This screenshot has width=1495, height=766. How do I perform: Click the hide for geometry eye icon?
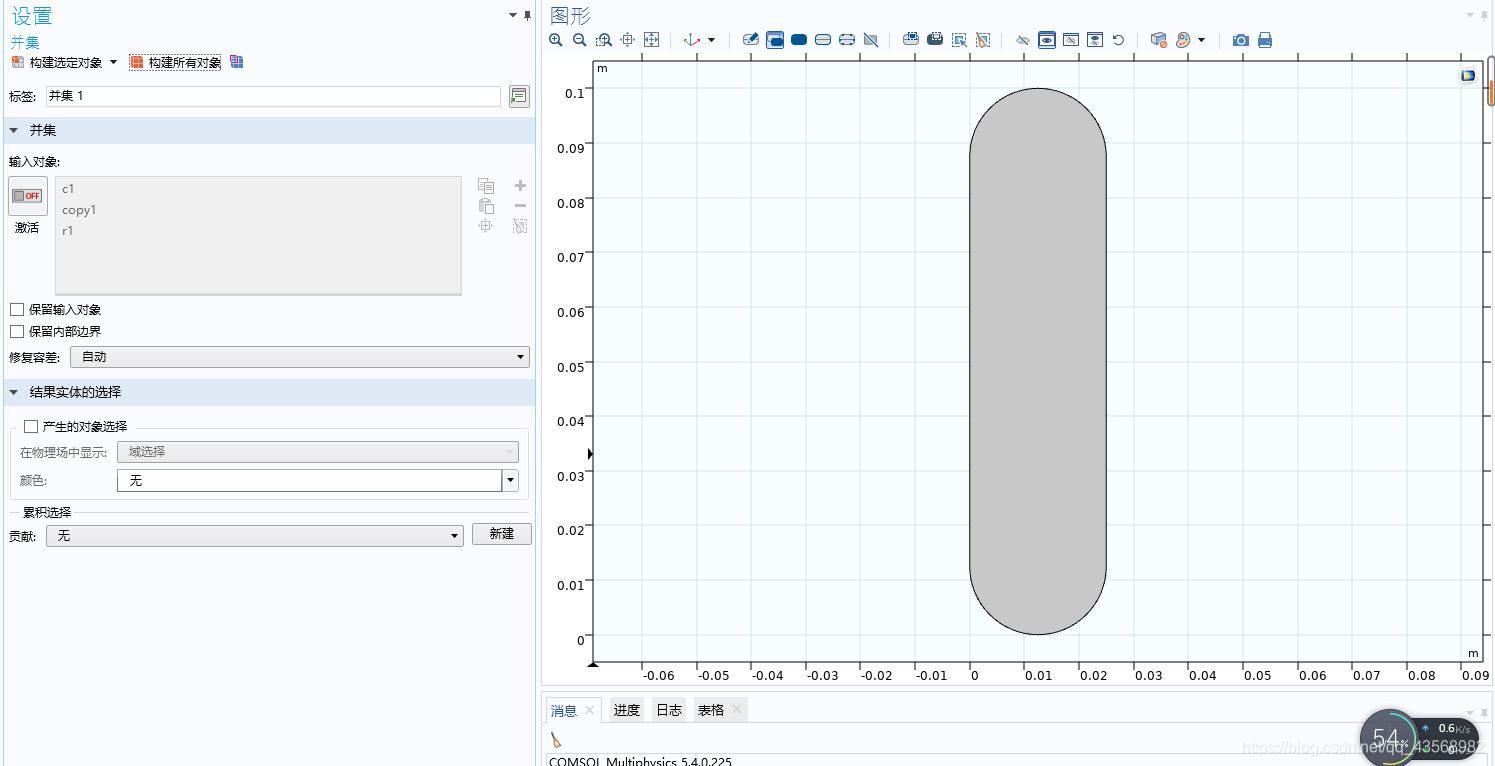(x=1023, y=40)
